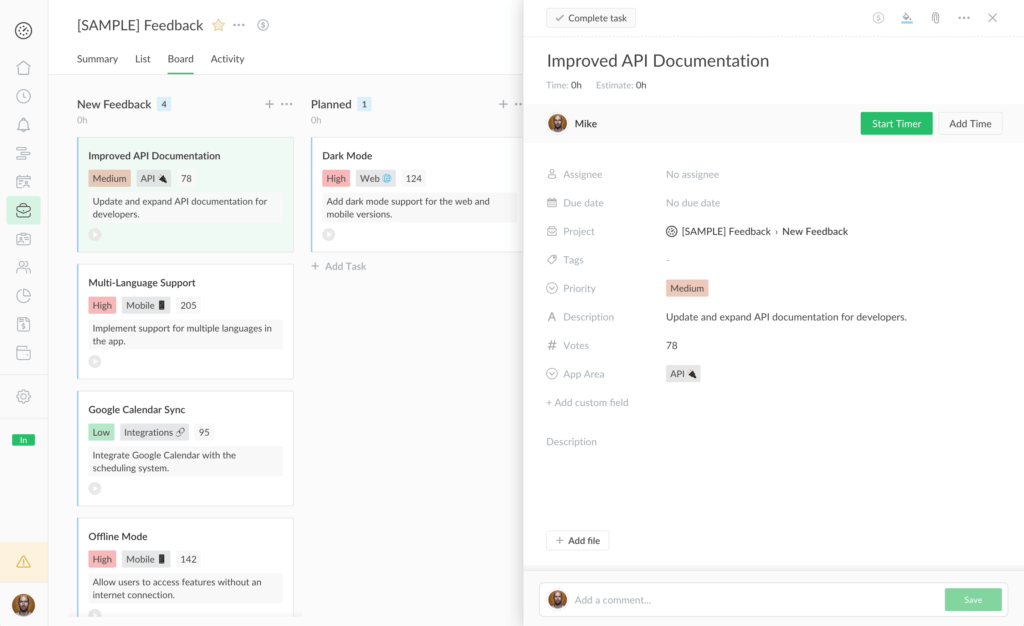Screen dimensions: 1024x626
Task: Mark the task complete
Action: click(x=590, y=17)
